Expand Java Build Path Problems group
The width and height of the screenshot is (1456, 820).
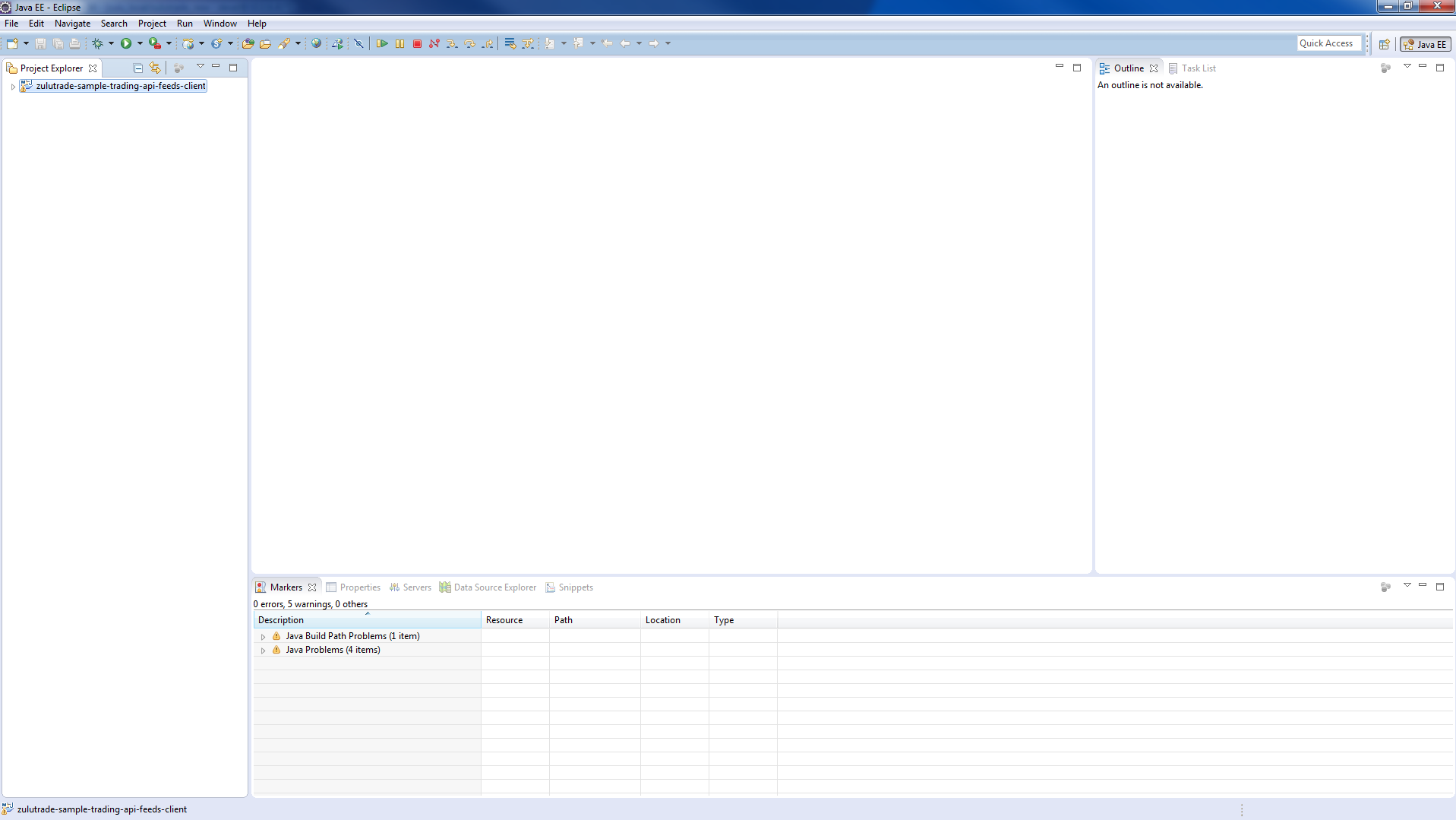263,637
